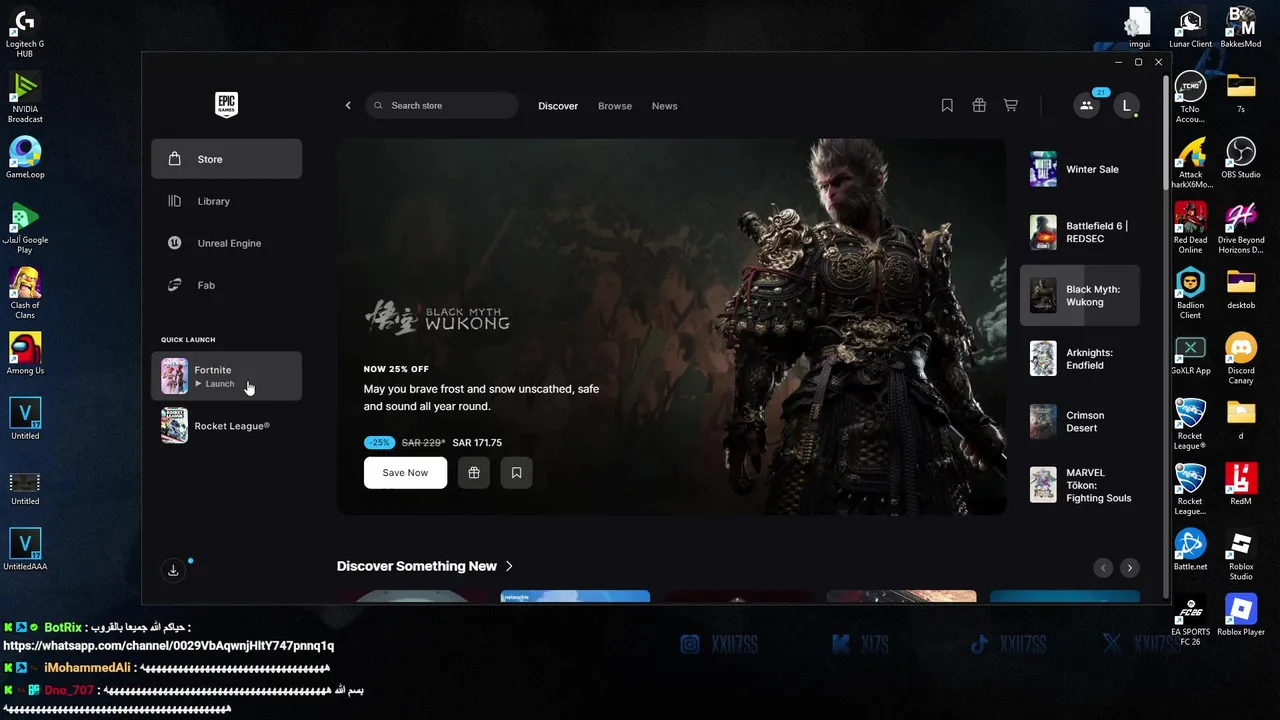The image size is (1280, 720).
Task: Select MARVEL Tōkon: Fighting Souls in list
Action: point(1080,485)
